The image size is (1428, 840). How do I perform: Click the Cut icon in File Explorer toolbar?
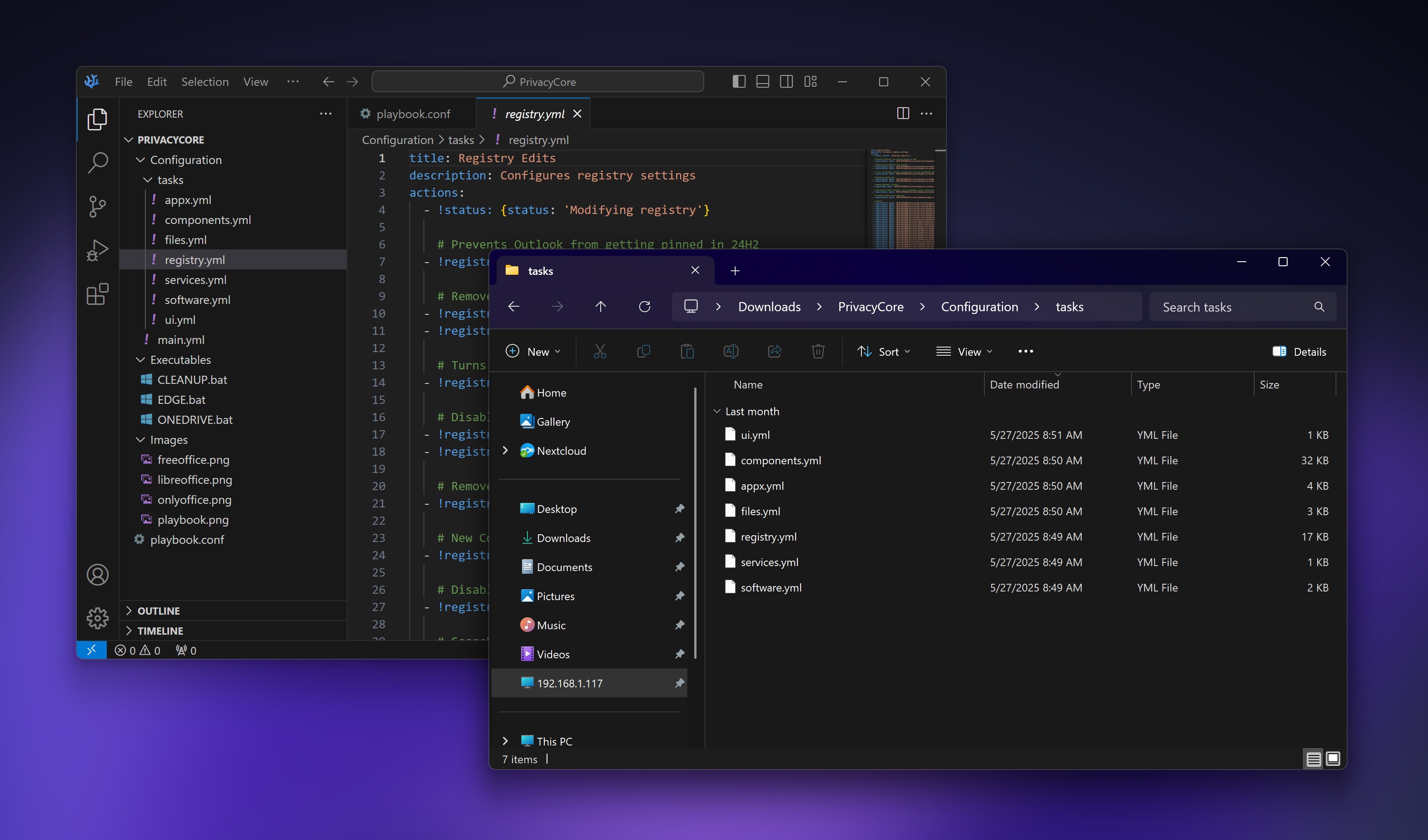tap(600, 352)
